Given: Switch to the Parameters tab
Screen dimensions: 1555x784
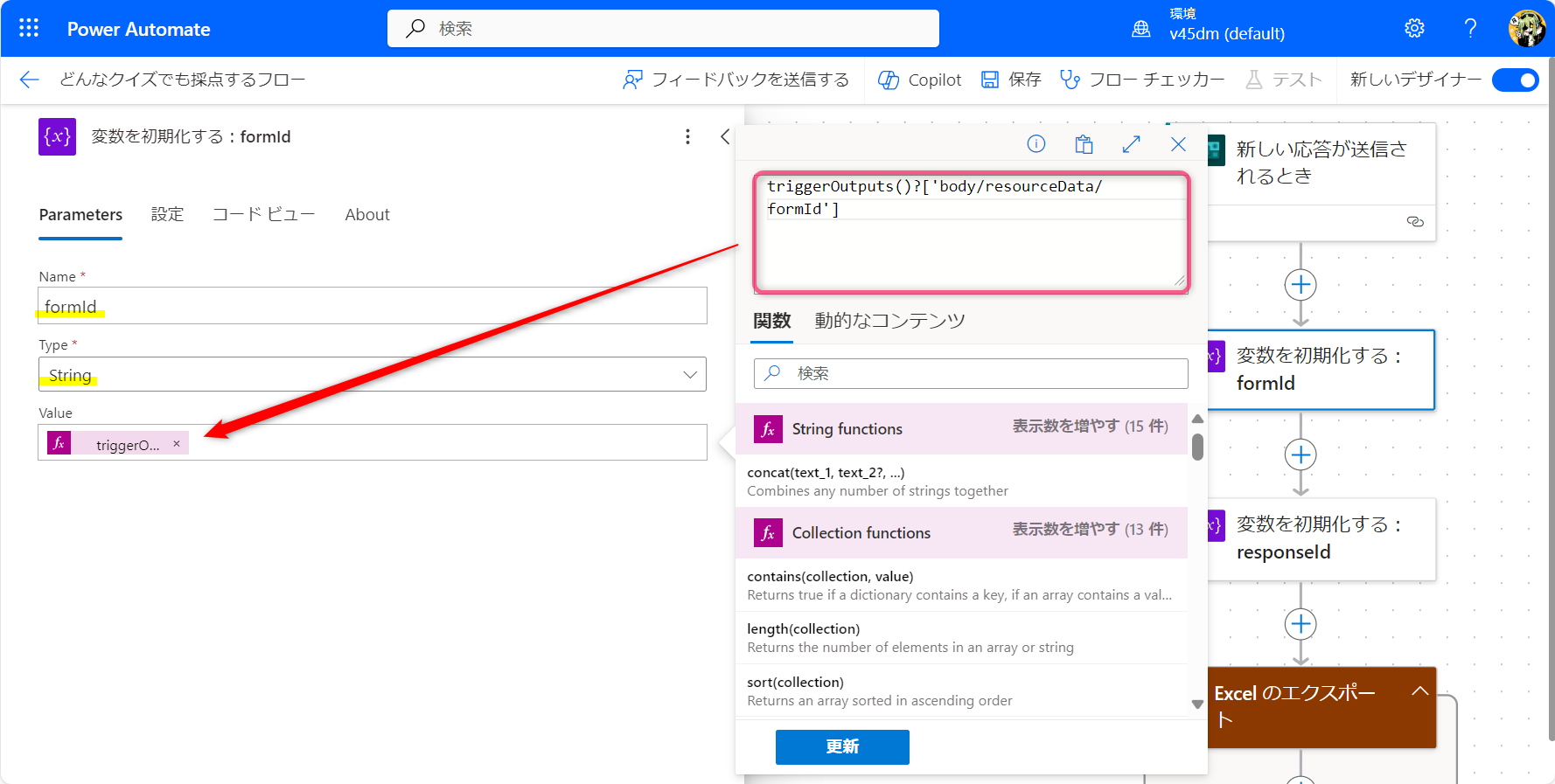Looking at the screenshot, I should click(80, 215).
